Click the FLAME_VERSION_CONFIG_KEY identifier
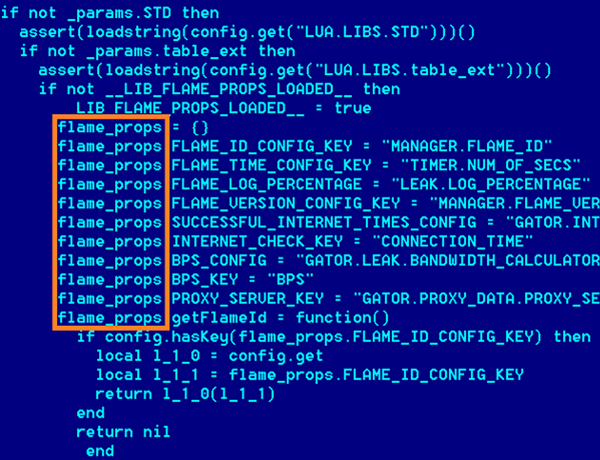 [x=285, y=203]
